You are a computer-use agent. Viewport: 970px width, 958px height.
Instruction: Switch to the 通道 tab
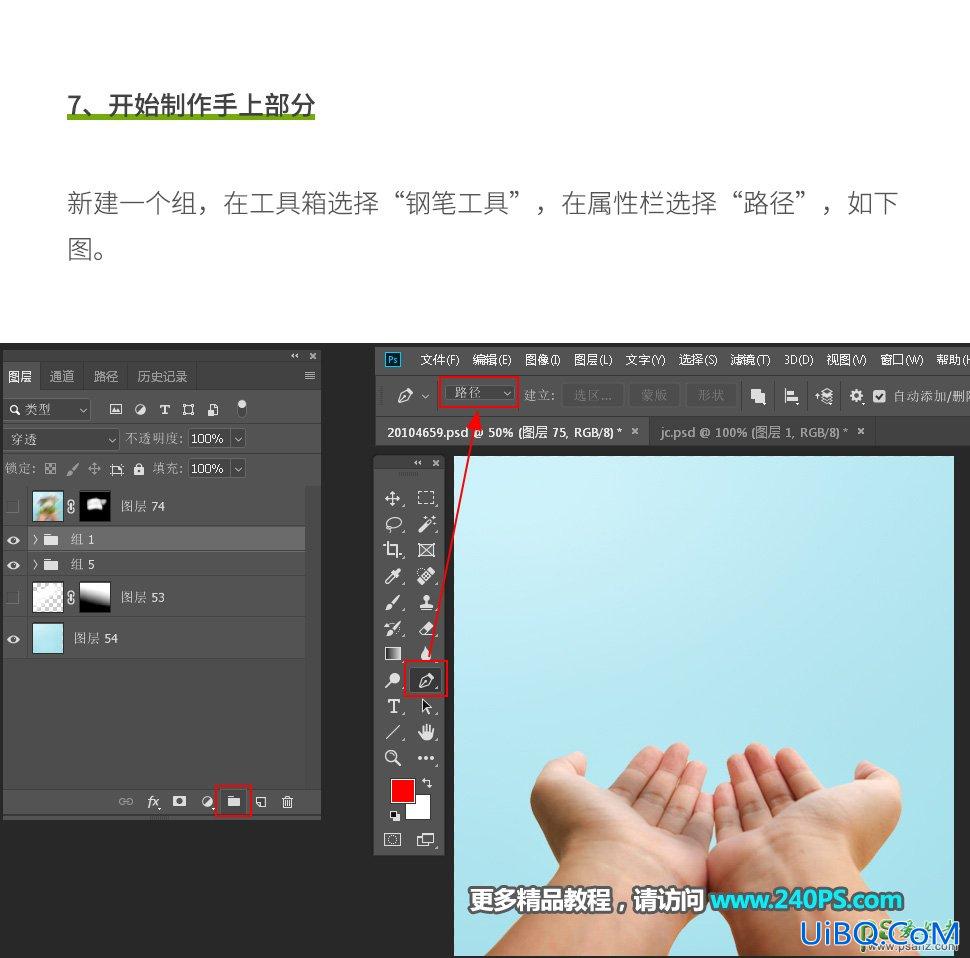(x=61, y=377)
